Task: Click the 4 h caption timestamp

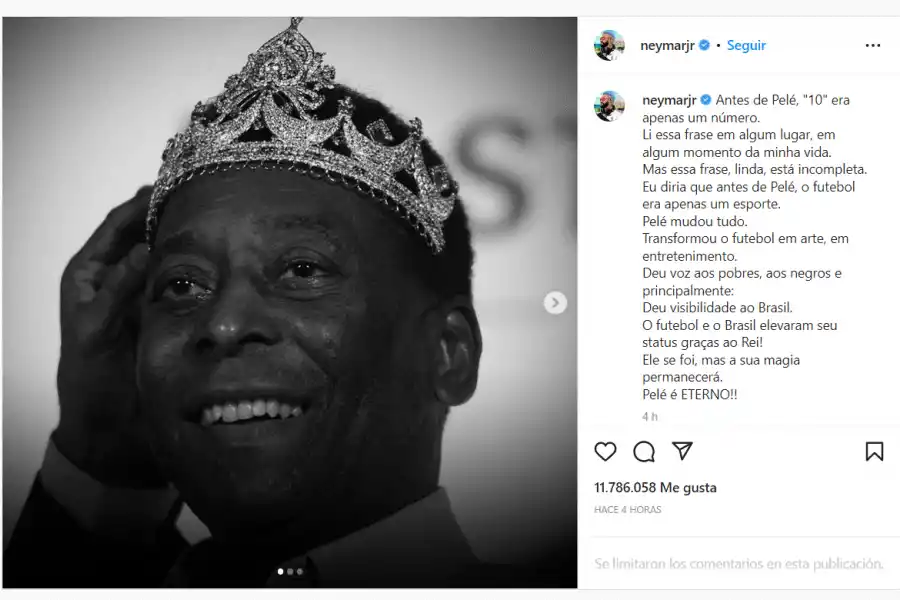Action: (x=650, y=417)
